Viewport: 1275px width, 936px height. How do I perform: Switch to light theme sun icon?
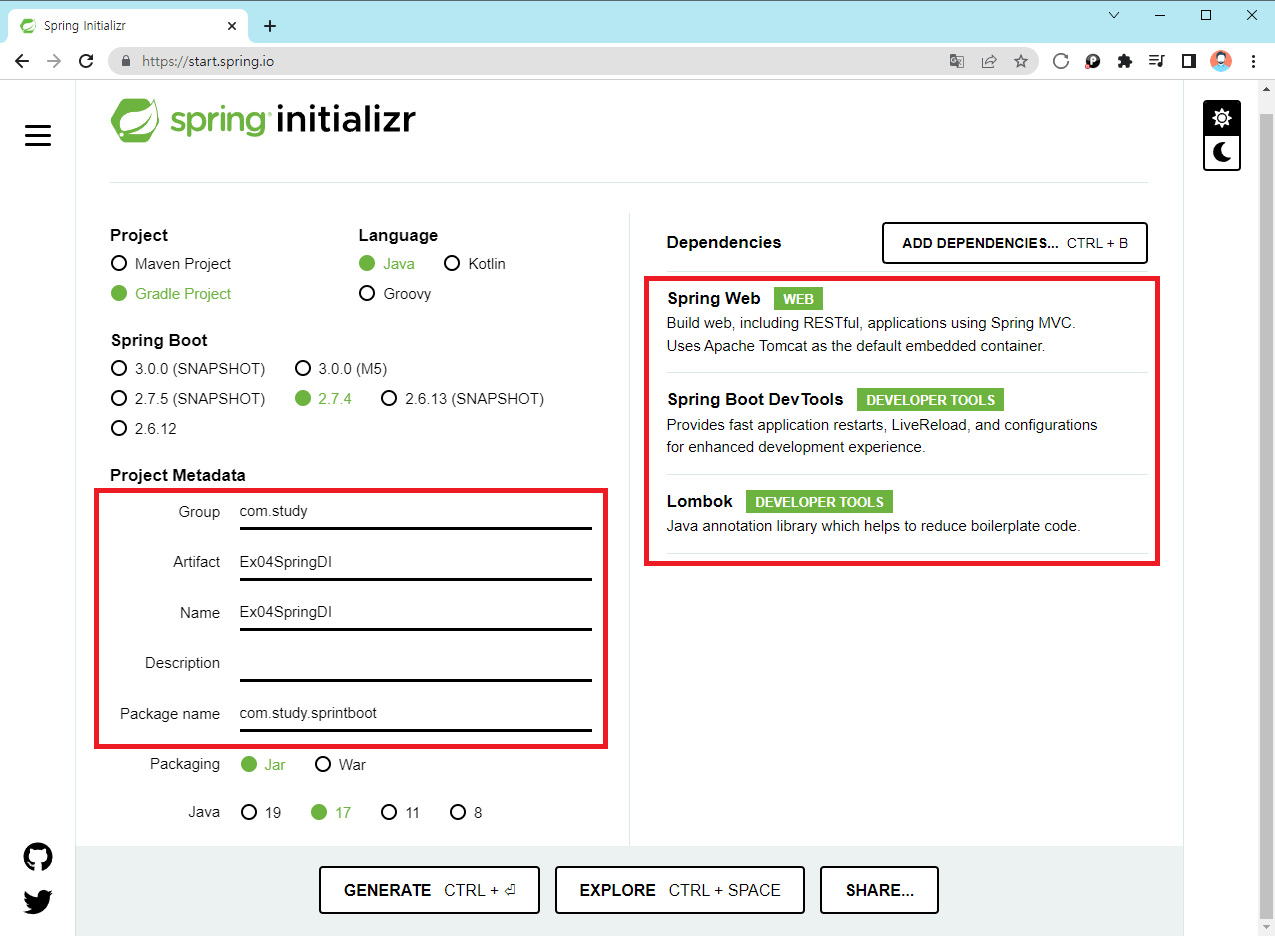[x=1221, y=118]
